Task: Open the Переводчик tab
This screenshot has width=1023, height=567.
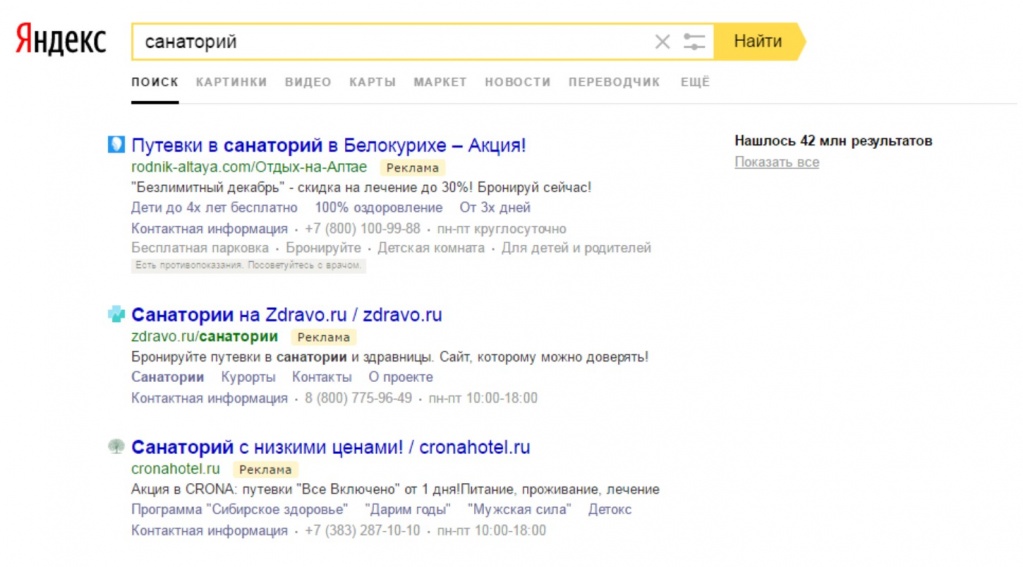Action: 614,82
